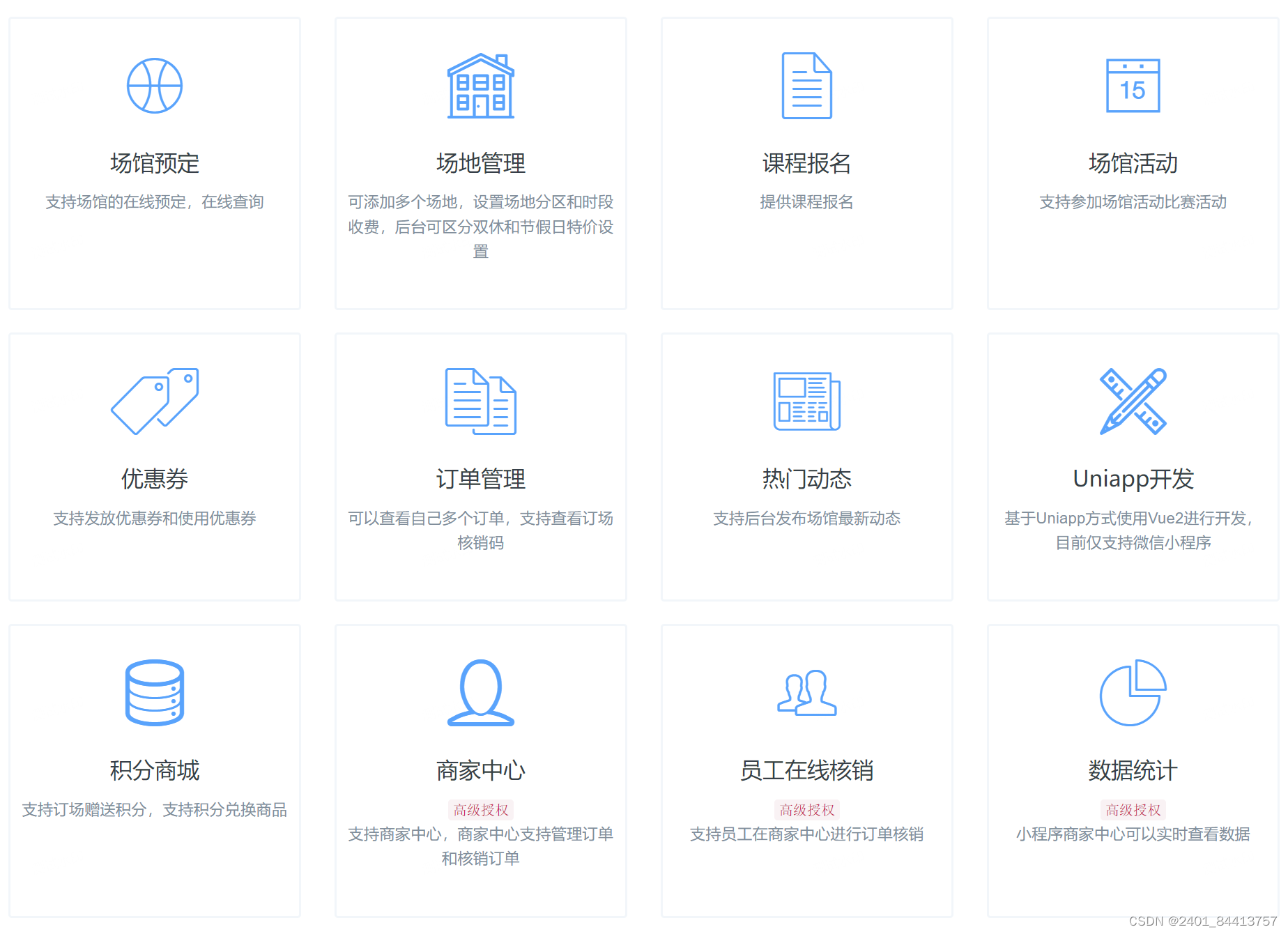This screenshot has height=934, width=1288.
Task: Select the 积分商城 heading
Action: (x=155, y=770)
